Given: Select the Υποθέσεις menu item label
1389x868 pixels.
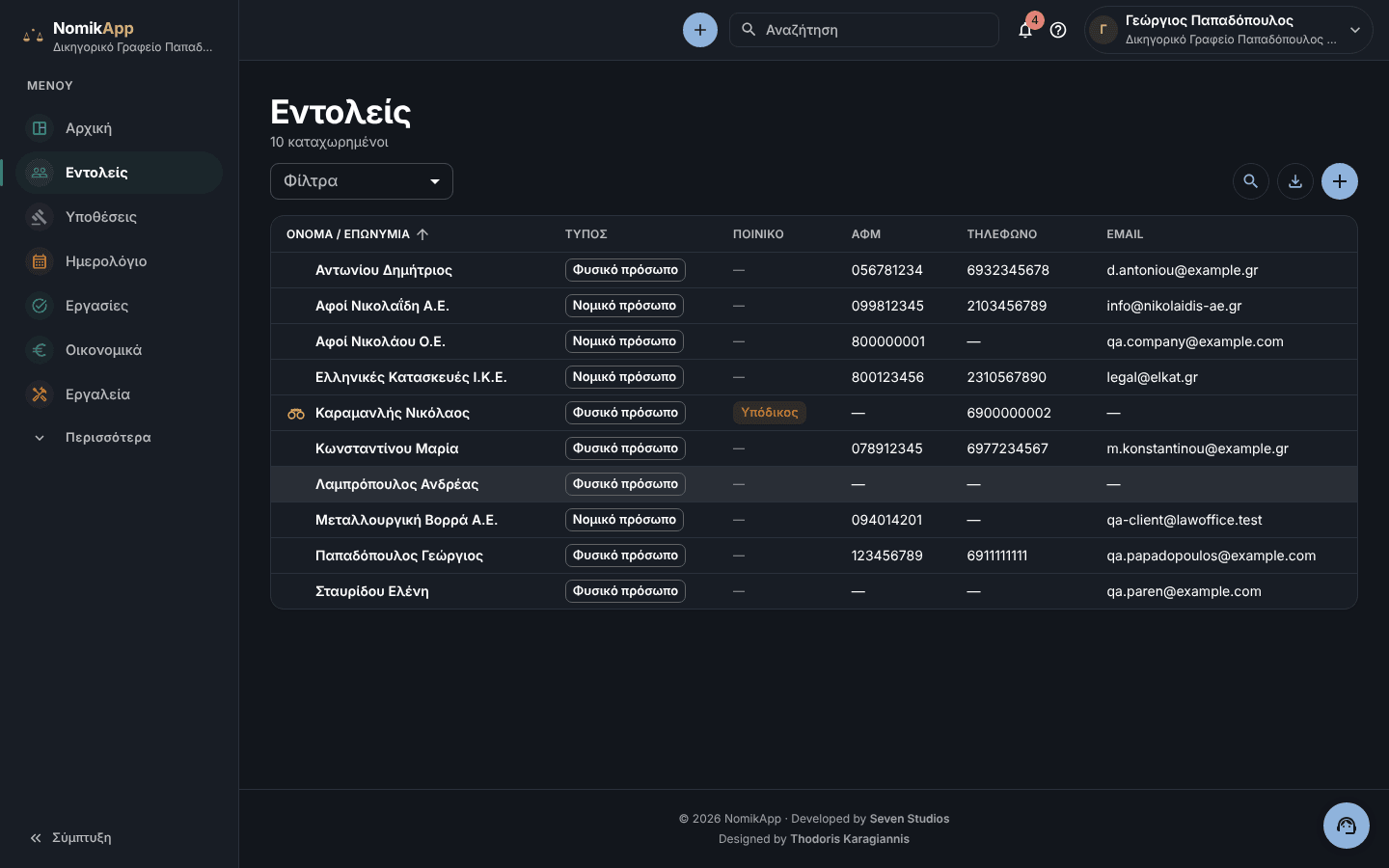Looking at the screenshot, I should 101,217.
